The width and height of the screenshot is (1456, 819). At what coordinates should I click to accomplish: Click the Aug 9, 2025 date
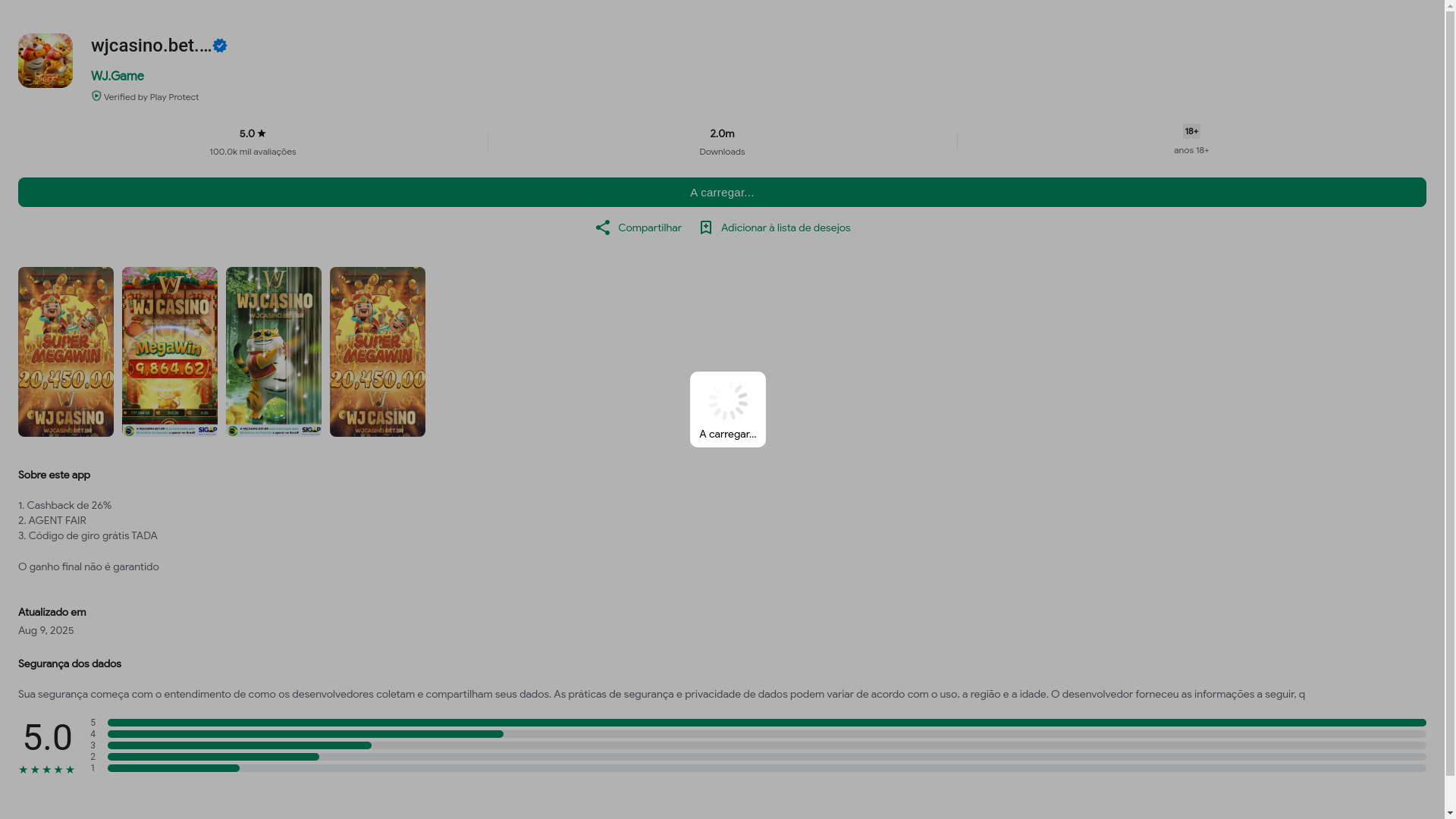(x=46, y=630)
